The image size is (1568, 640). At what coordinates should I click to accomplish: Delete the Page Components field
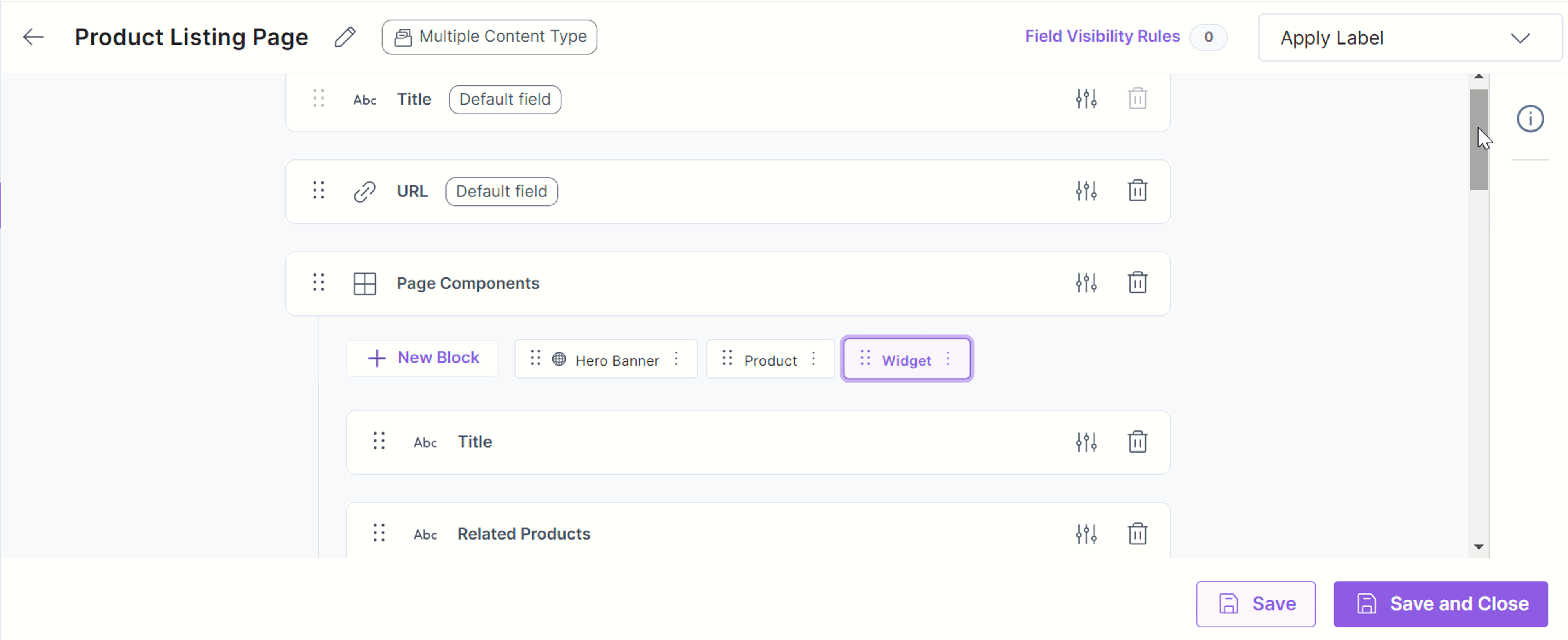point(1137,283)
